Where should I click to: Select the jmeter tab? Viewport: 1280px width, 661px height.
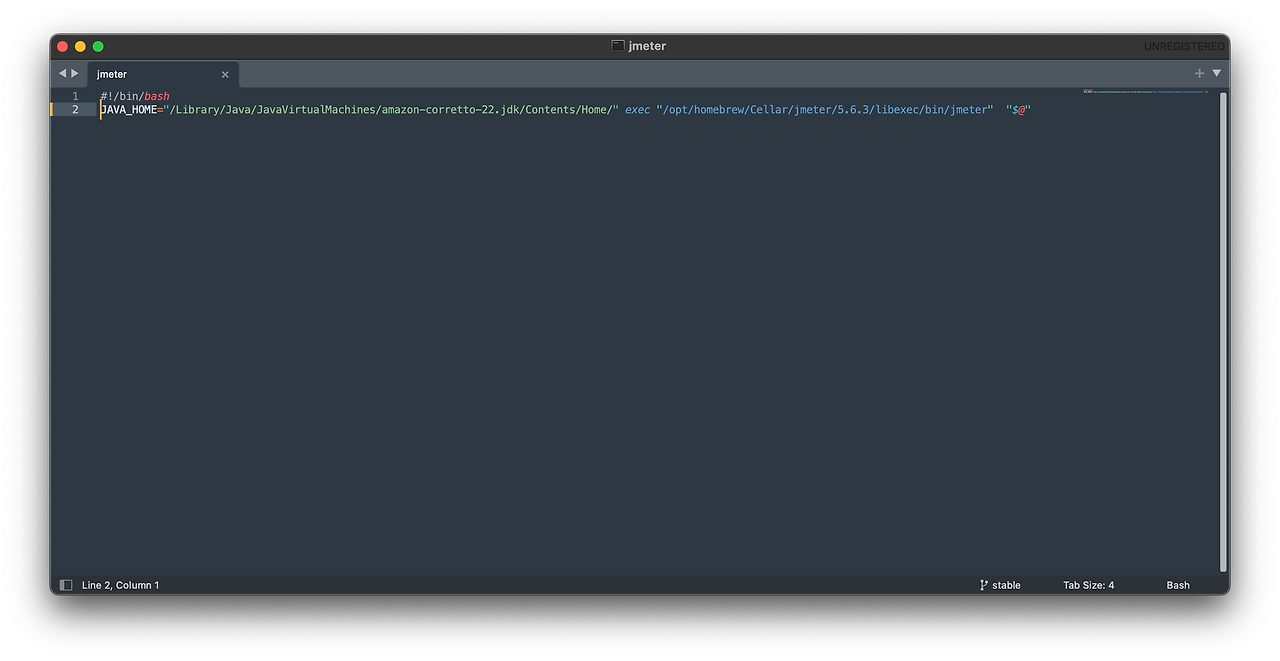tap(163, 74)
